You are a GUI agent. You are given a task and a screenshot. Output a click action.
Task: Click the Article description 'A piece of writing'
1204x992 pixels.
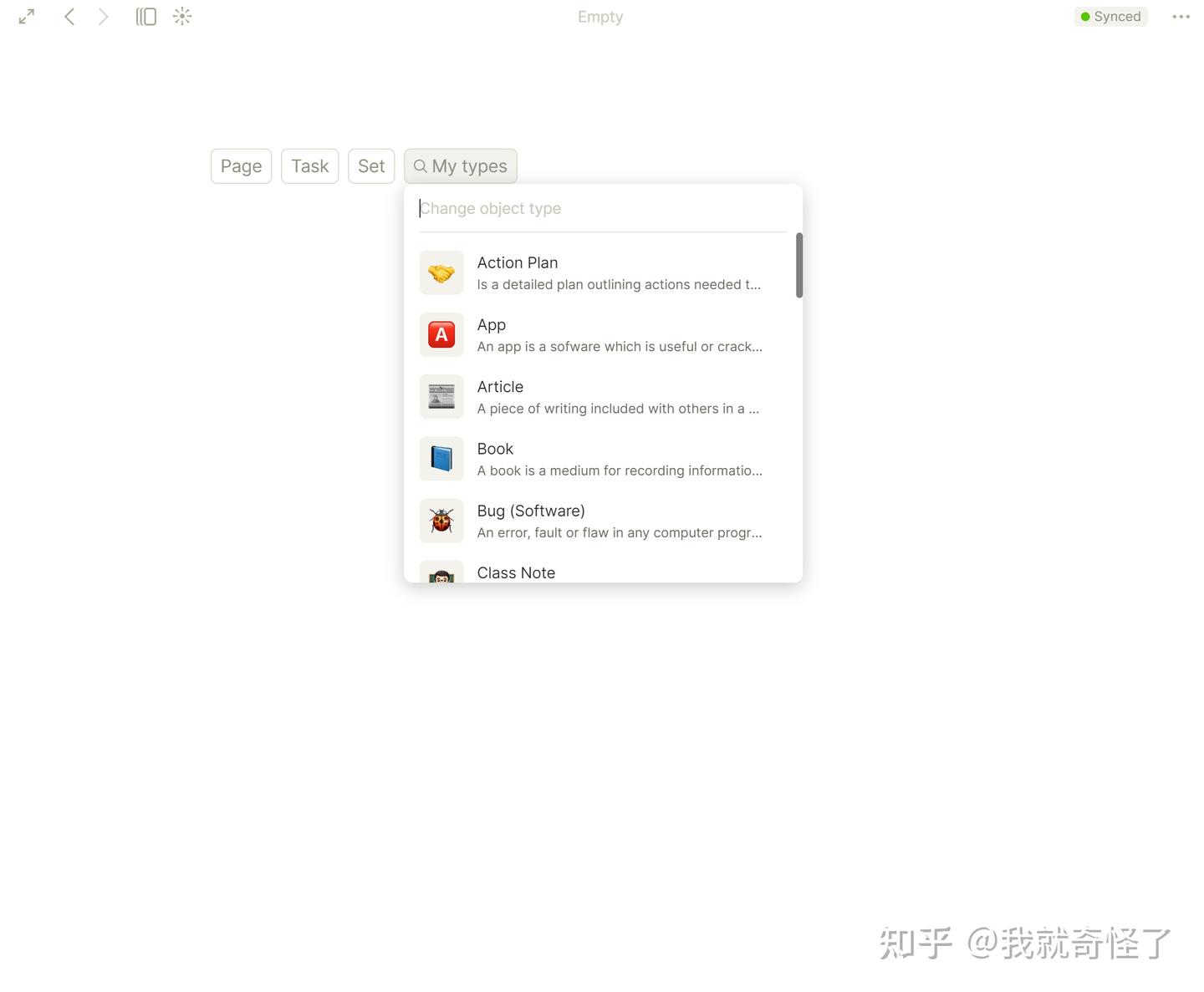tap(618, 408)
